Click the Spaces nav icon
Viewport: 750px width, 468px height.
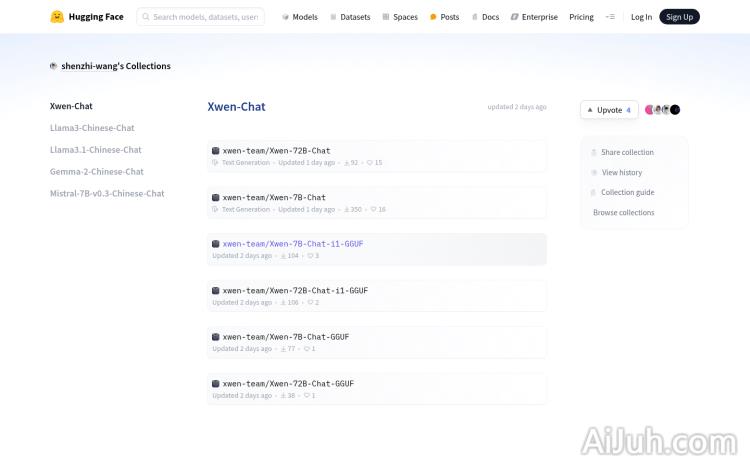386,17
